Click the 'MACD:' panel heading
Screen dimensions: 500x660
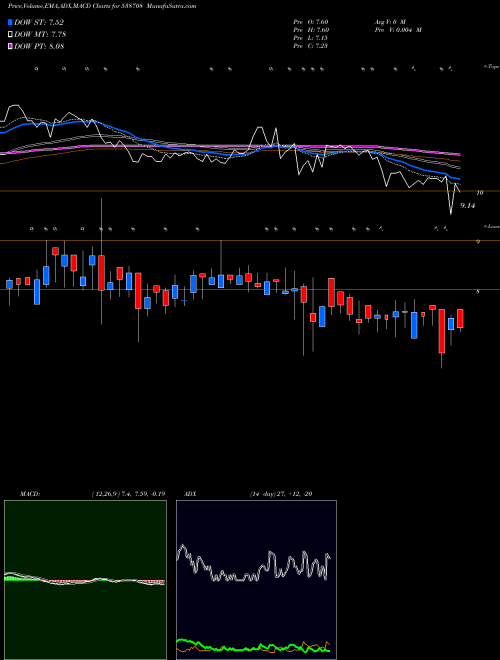click(29, 494)
